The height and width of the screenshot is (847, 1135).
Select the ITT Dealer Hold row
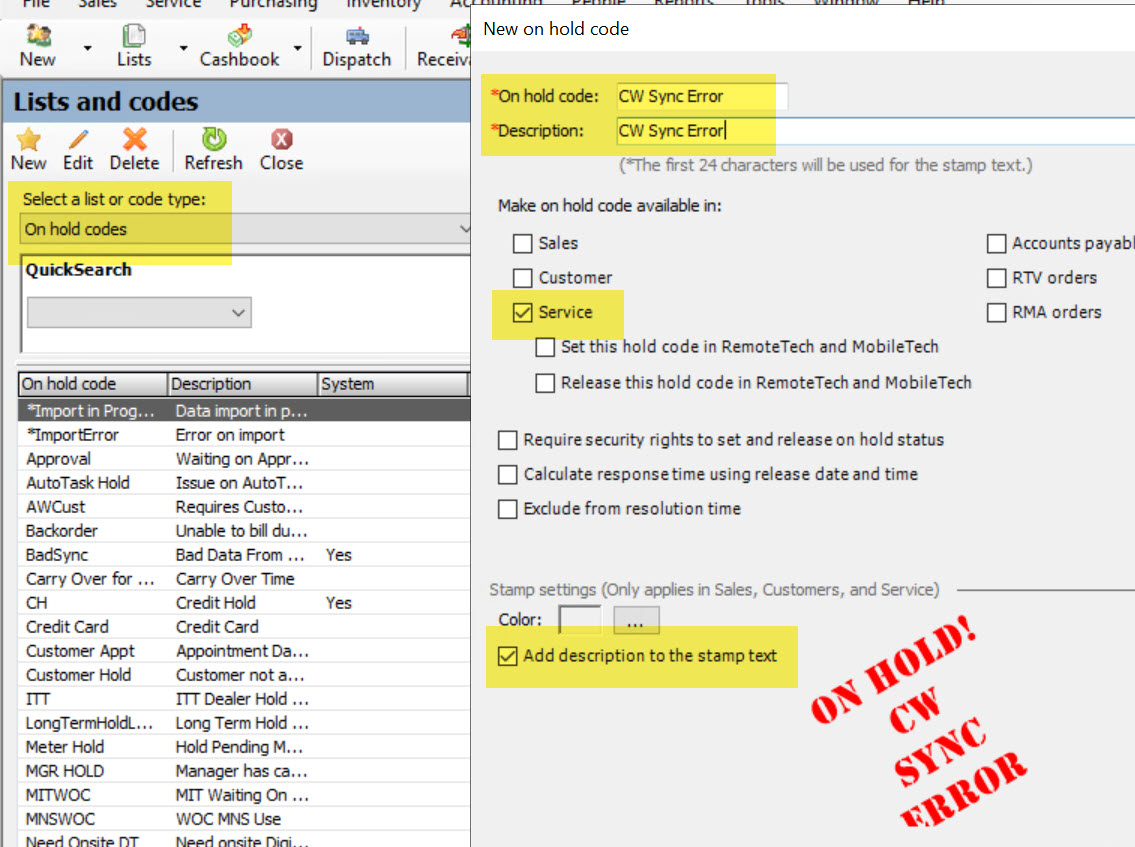[244, 699]
